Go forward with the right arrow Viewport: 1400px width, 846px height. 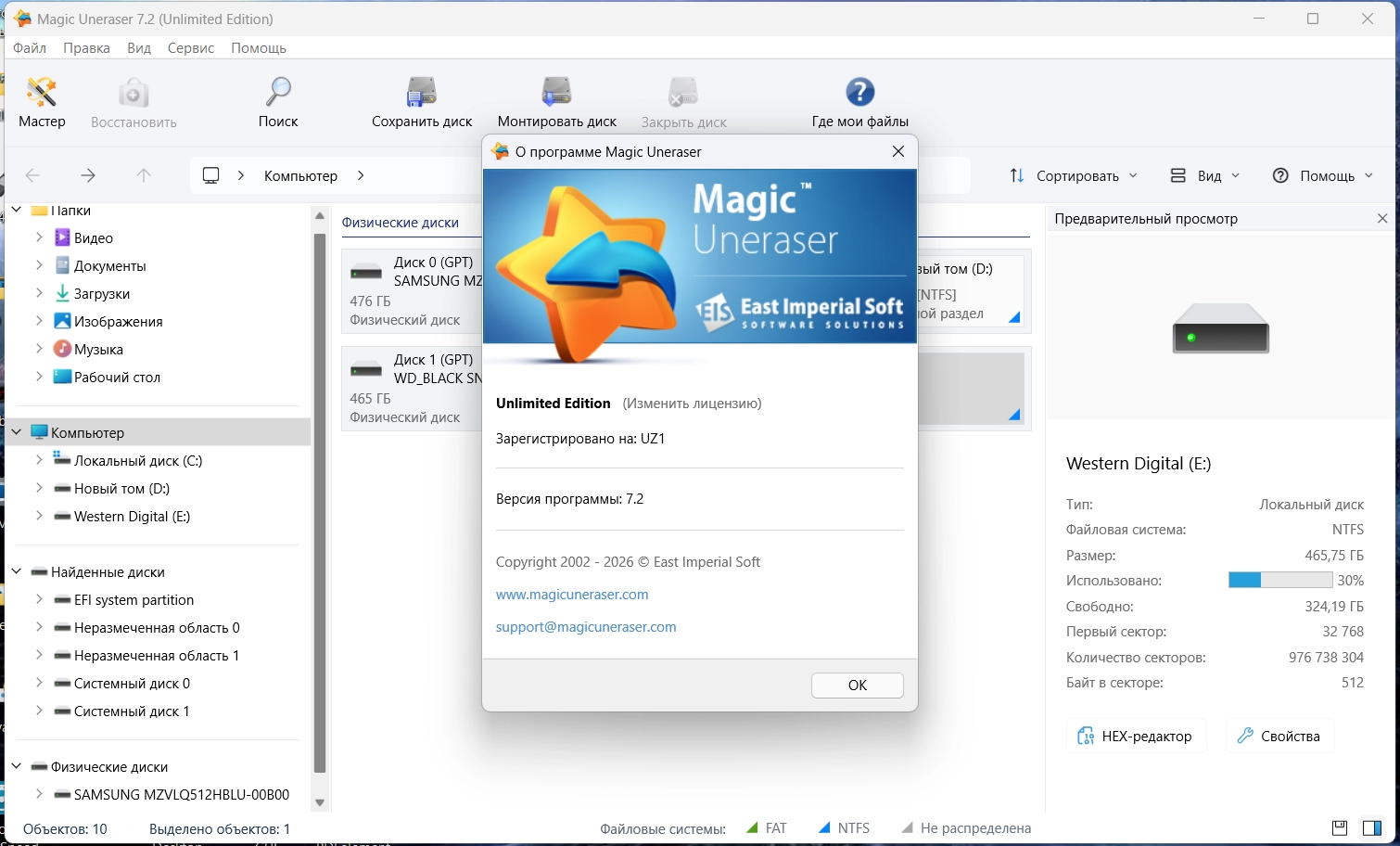pyautogui.click(x=88, y=175)
